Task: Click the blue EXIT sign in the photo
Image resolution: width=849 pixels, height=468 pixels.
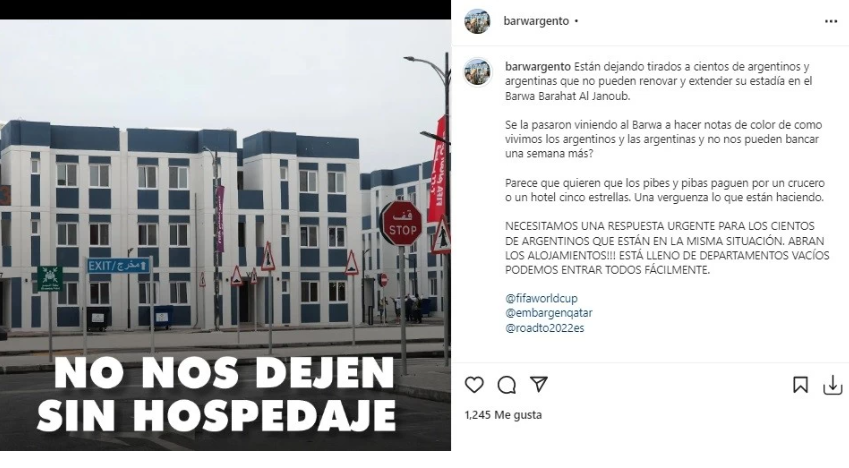Action: click(119, 265)
